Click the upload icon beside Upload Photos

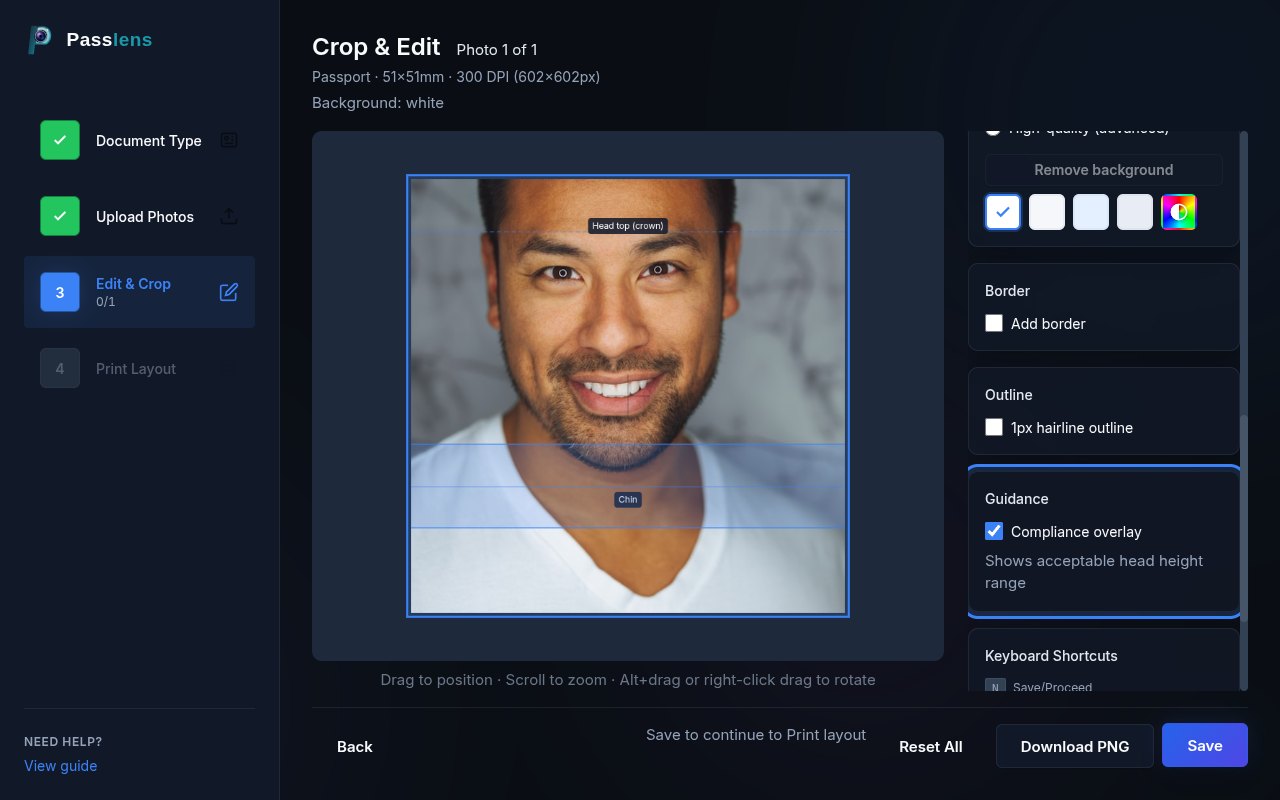point(229,216)
